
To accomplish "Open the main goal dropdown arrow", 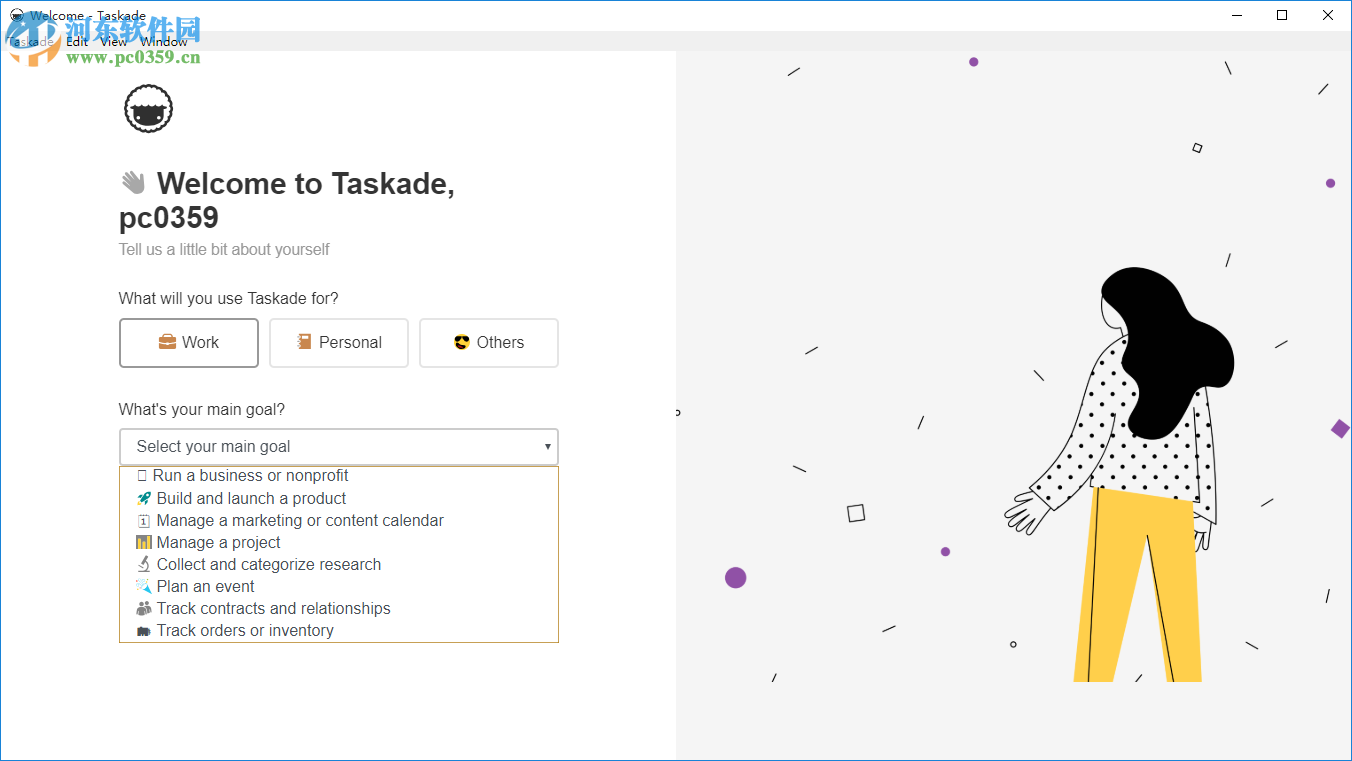I will coord(546,447).
